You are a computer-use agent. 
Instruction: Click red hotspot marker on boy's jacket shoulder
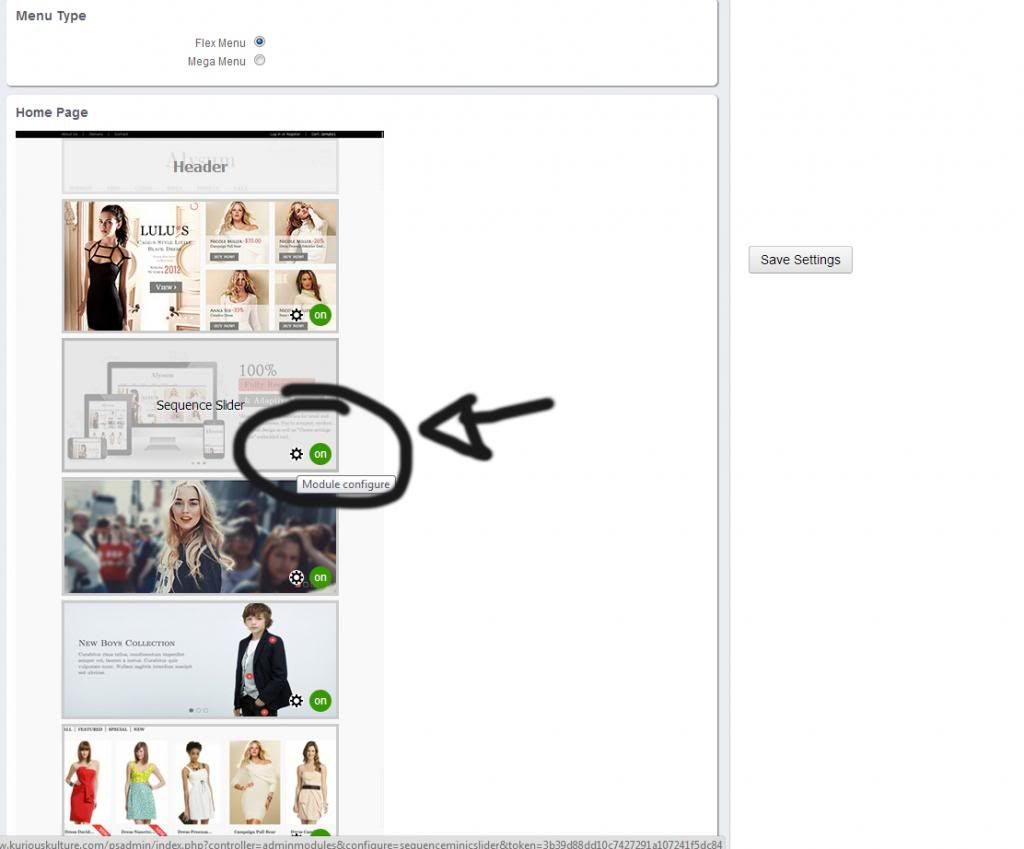pyautogui.click(x=272, y=638)
